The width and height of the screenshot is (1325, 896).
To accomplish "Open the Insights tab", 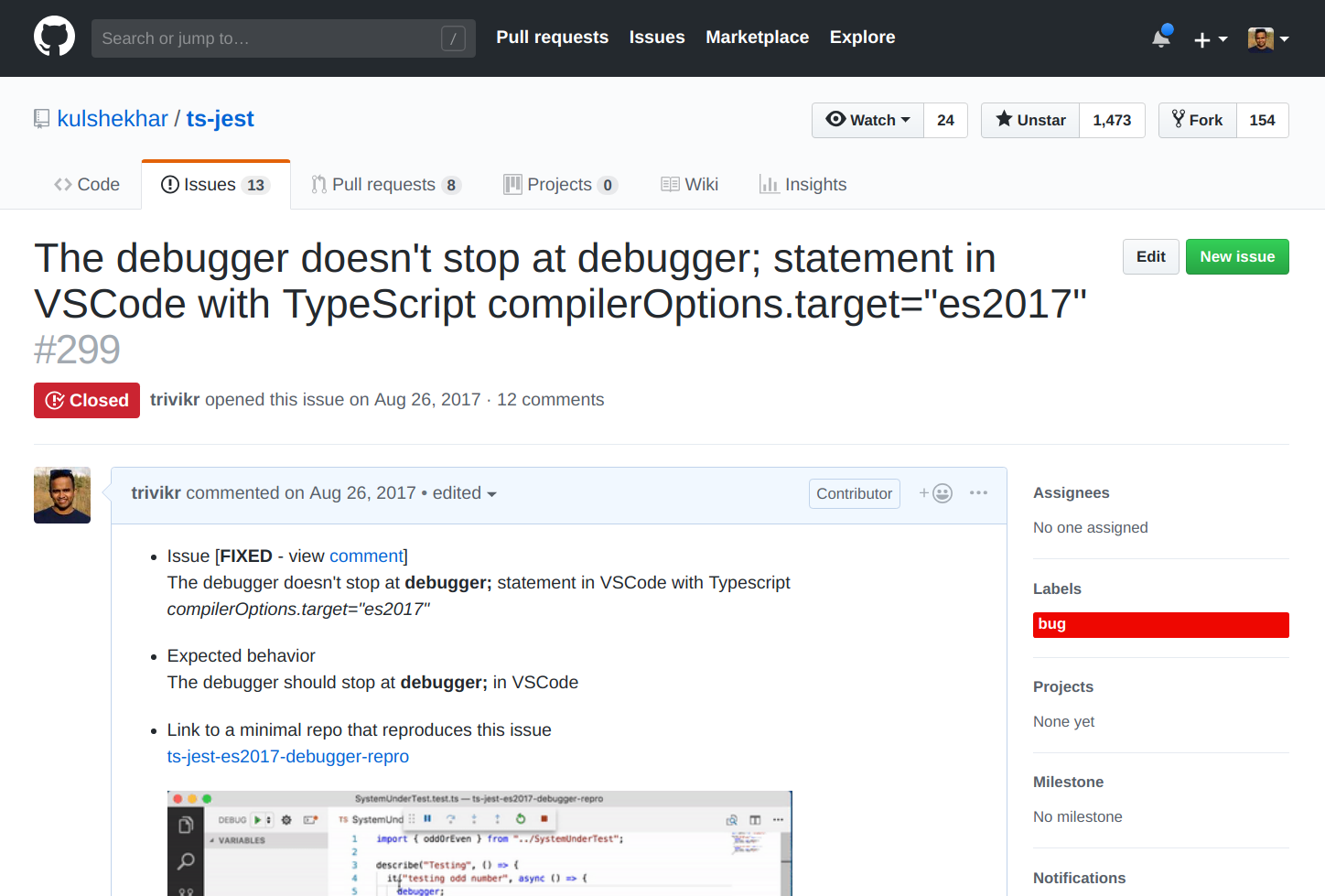I will [x=803, y=185].
